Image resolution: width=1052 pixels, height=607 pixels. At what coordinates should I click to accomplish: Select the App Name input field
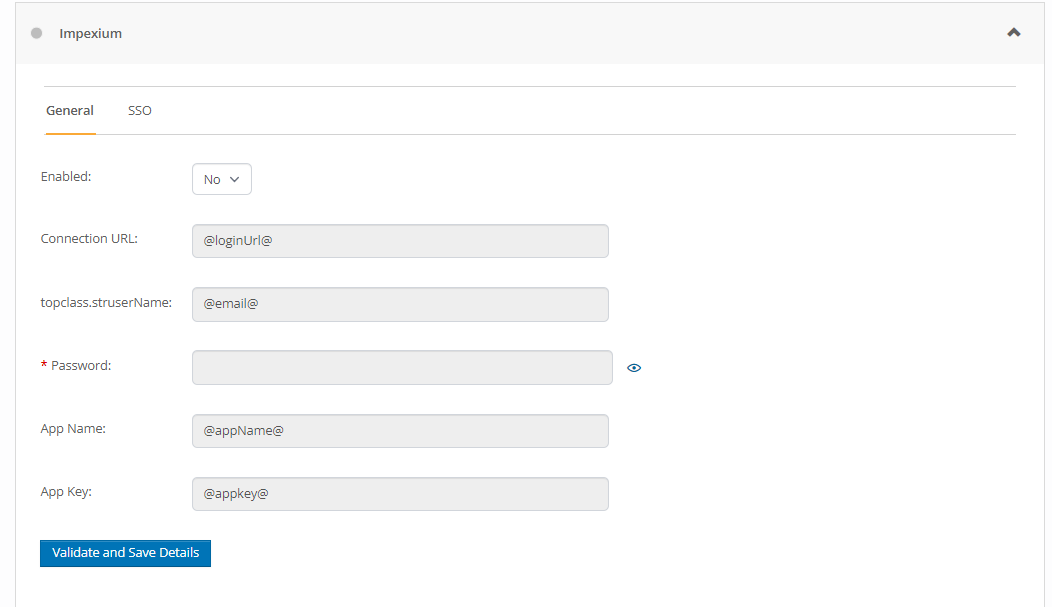[400, 431]
